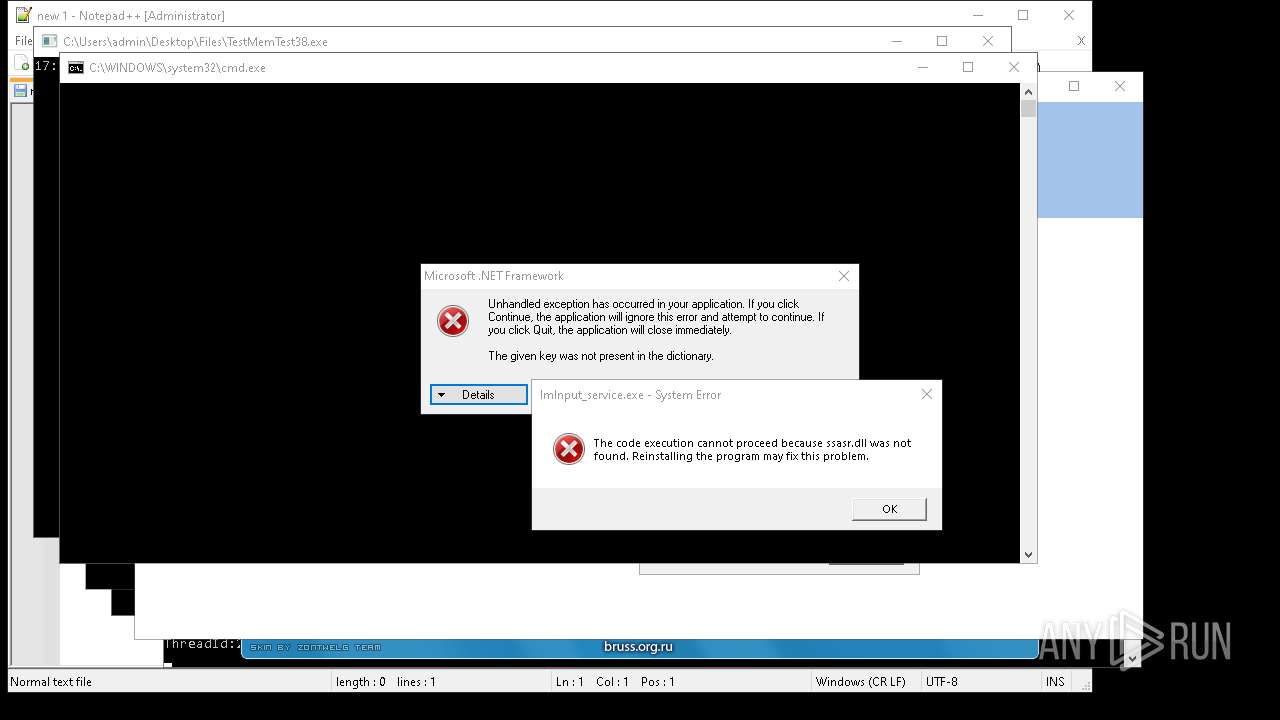The height and width of the screenshot is (720, 1280).
Task: Close the TestMemTest38.exe window
Action: [x=988, y=41]
